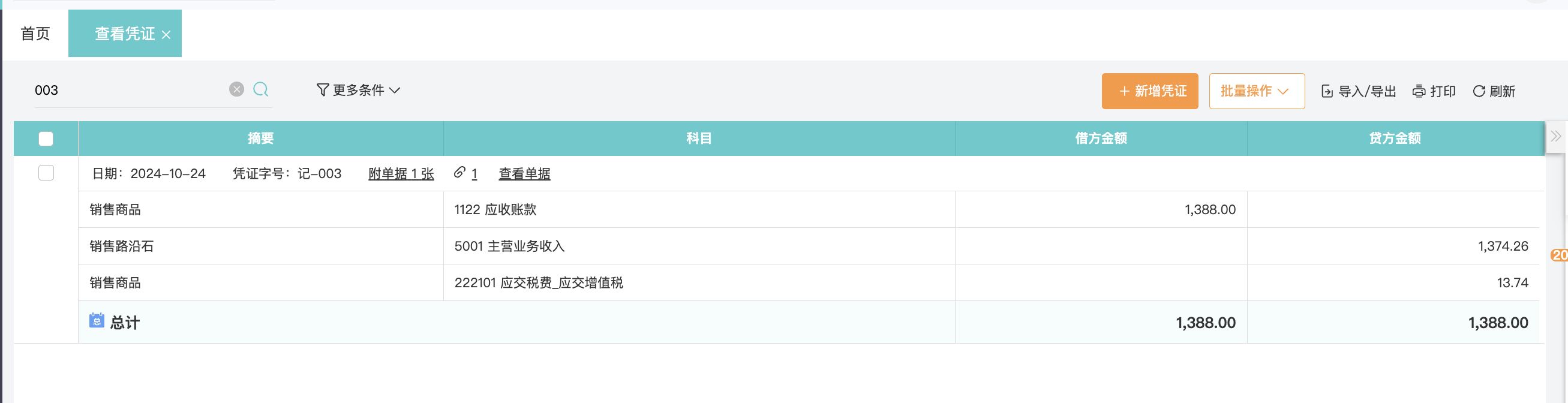The image size is (1568, 403).
Task: Check the 记-003 voucher row checkbox
Action: click(x=46, y=173)
